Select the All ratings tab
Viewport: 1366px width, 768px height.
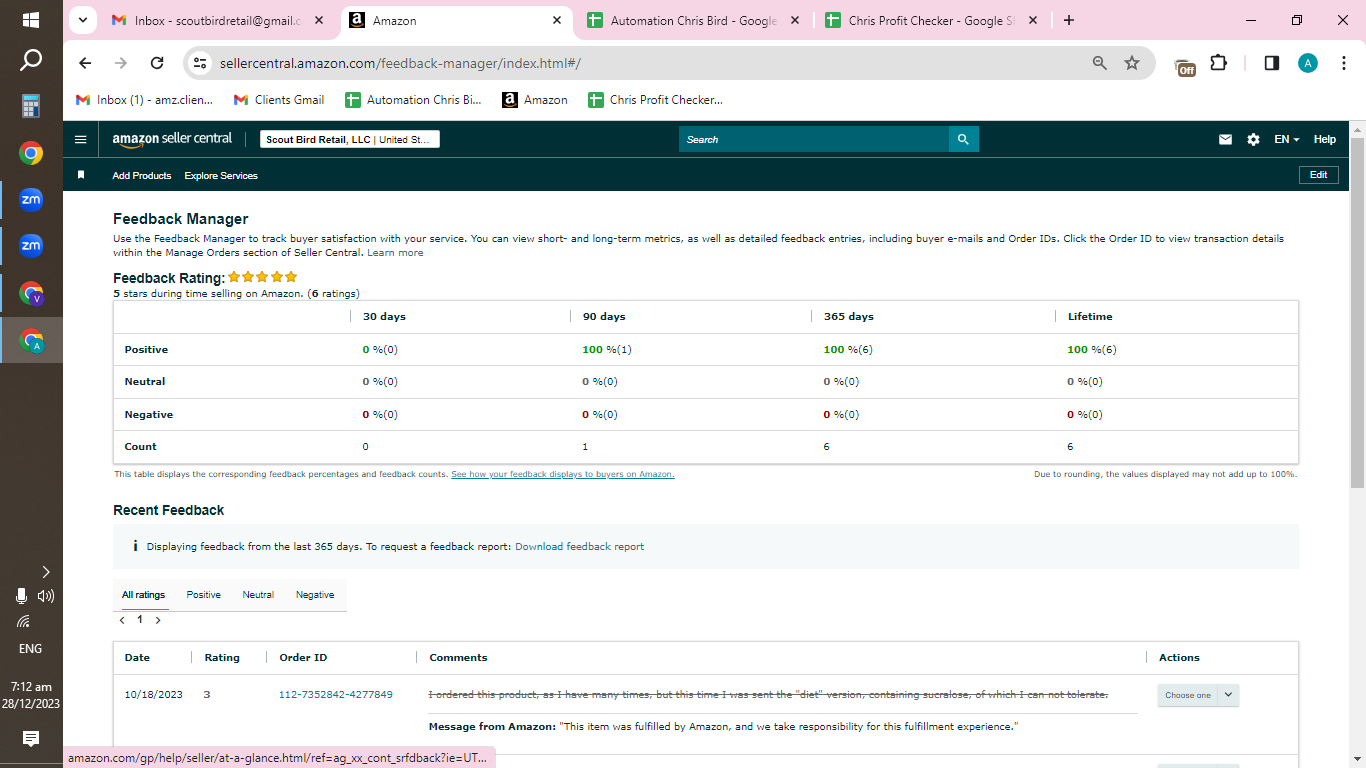(x=143, y=595)
